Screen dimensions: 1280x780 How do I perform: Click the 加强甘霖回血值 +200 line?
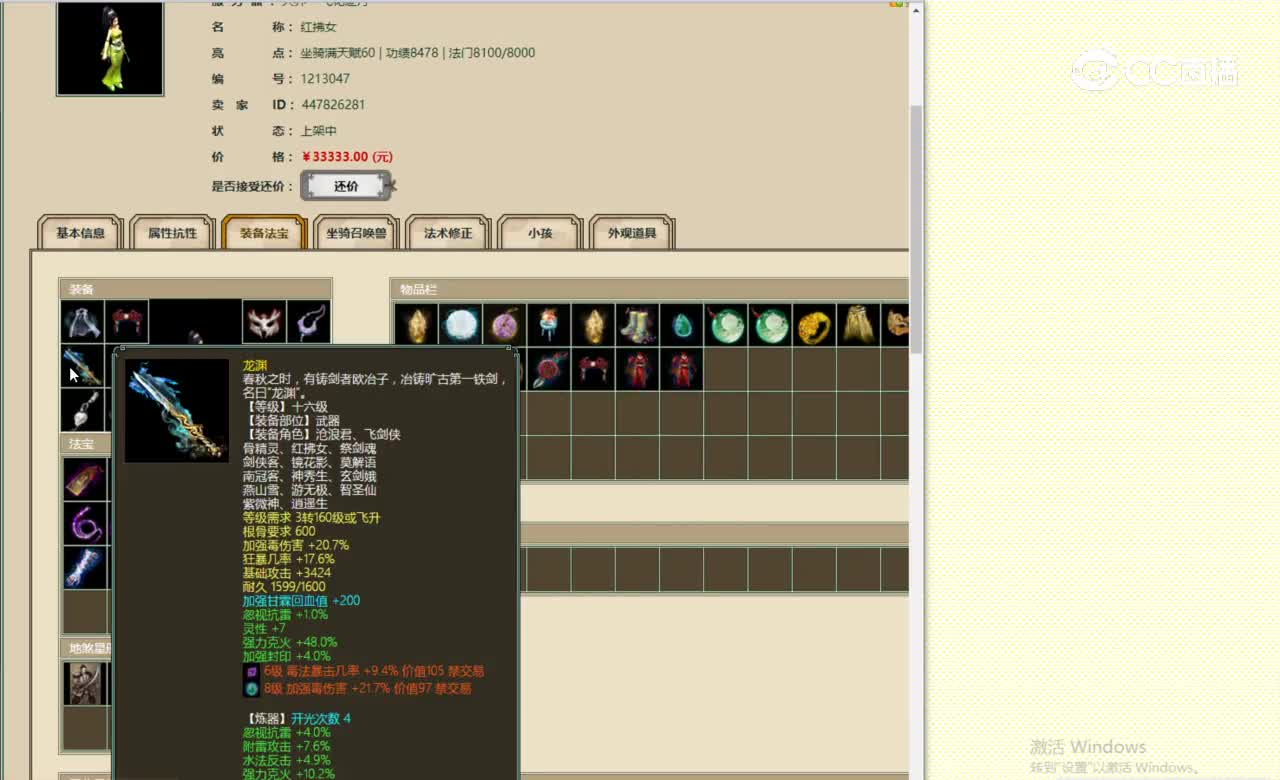tap(301, 601)
